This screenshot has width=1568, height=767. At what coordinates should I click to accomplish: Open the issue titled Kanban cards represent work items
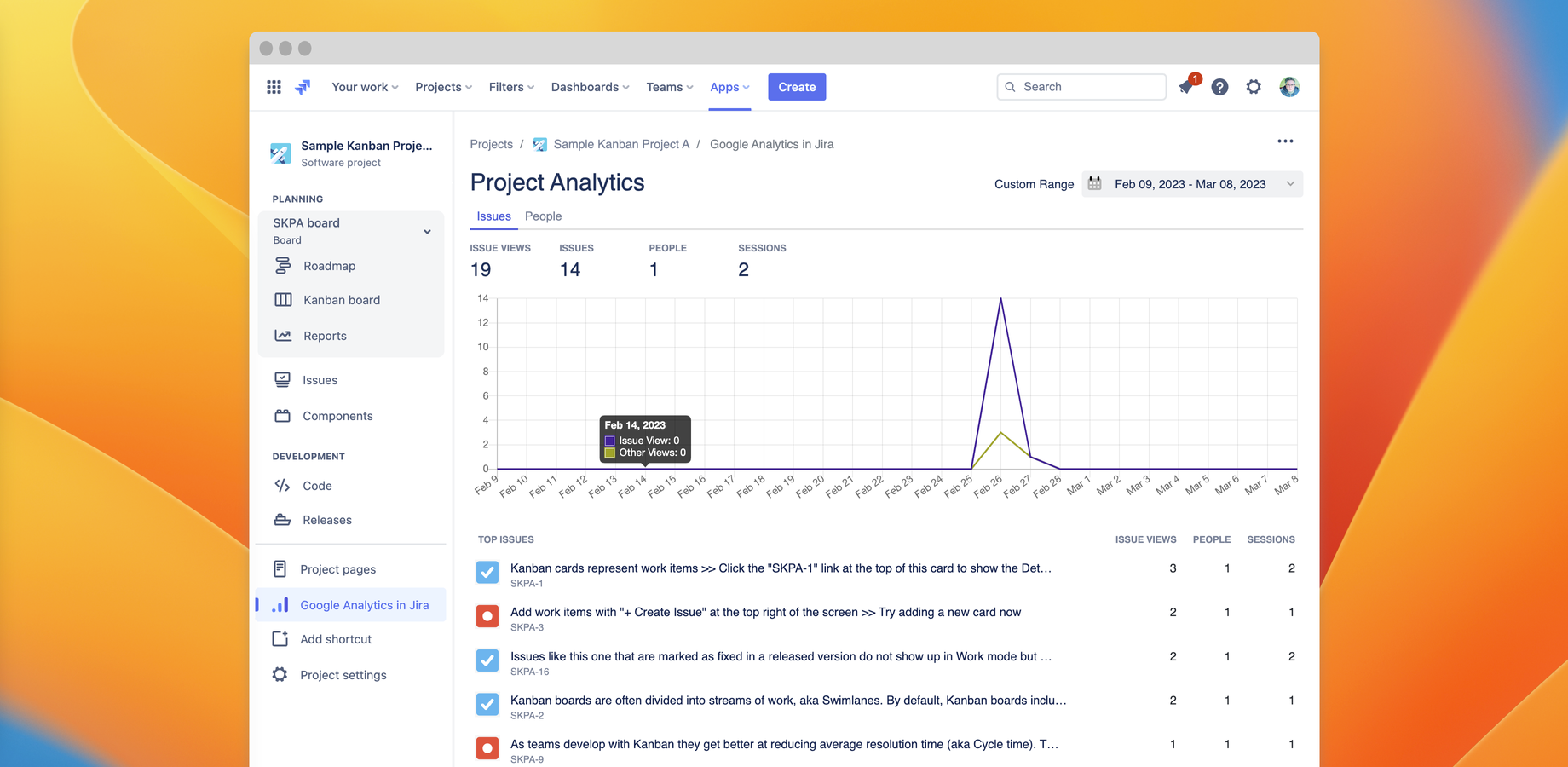point(781,568)
